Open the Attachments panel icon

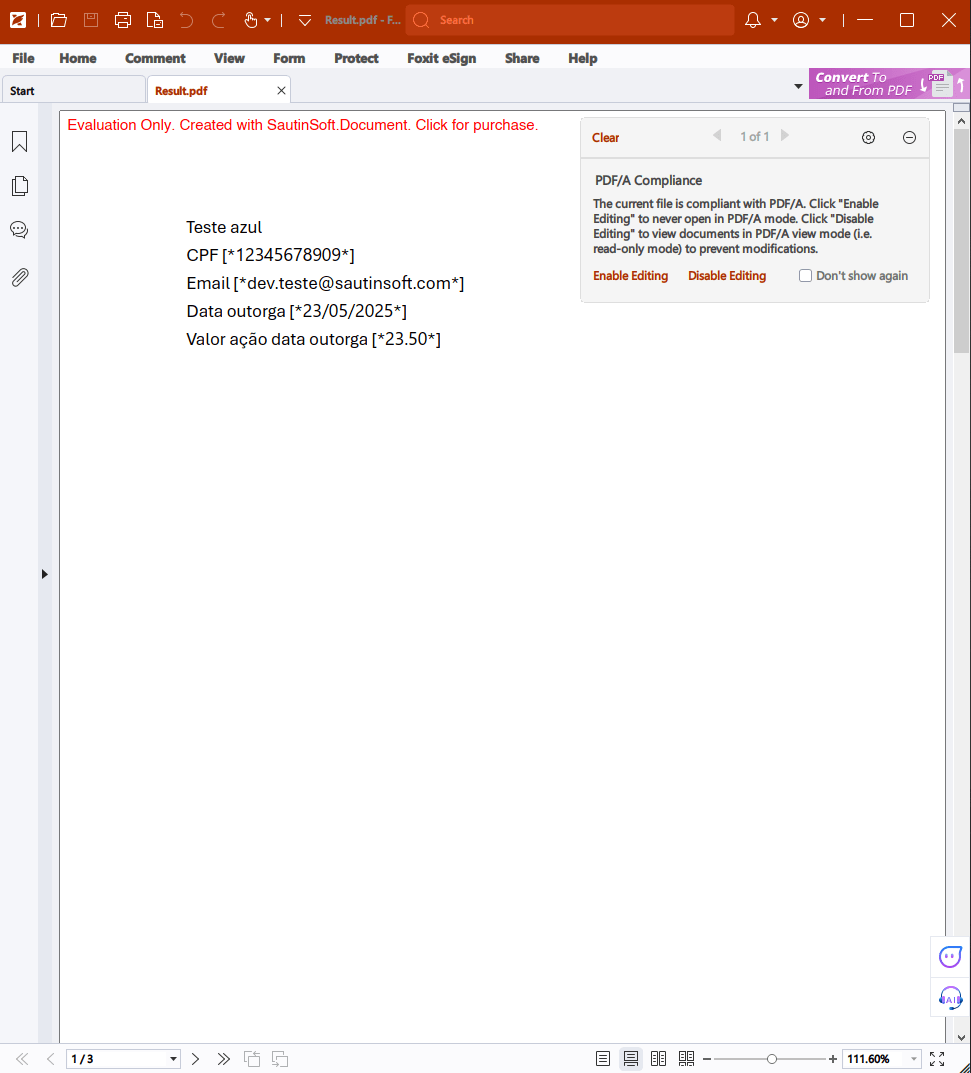[x=19, y=277]
